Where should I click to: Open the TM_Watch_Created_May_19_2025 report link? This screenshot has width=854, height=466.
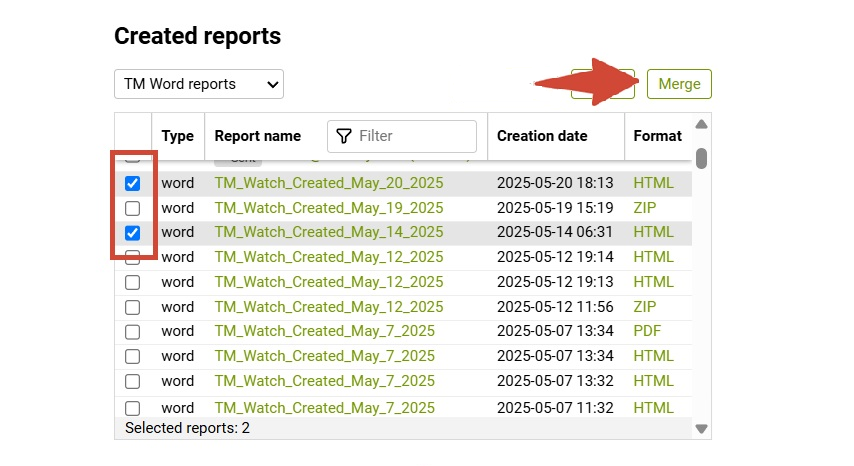point(328,208)
